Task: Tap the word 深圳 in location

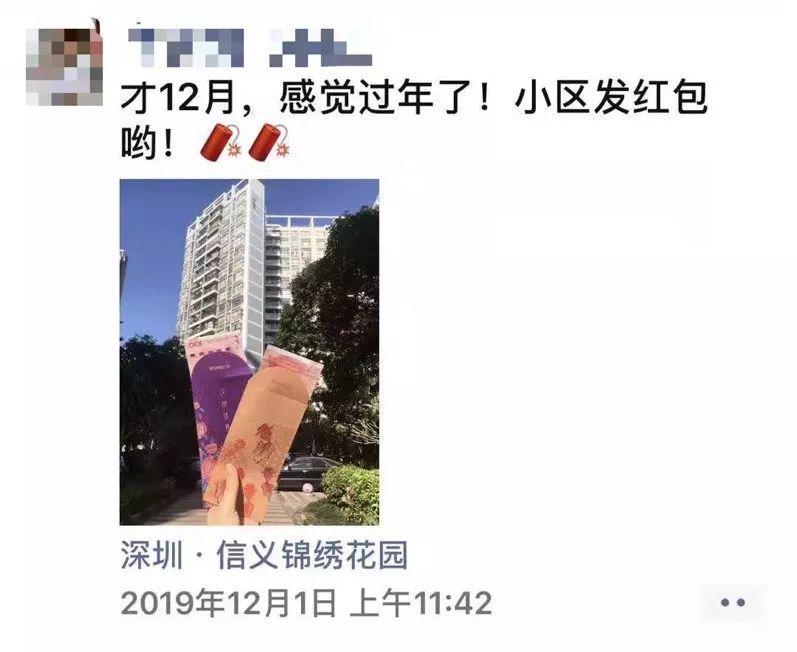Action: pos(151,555)
